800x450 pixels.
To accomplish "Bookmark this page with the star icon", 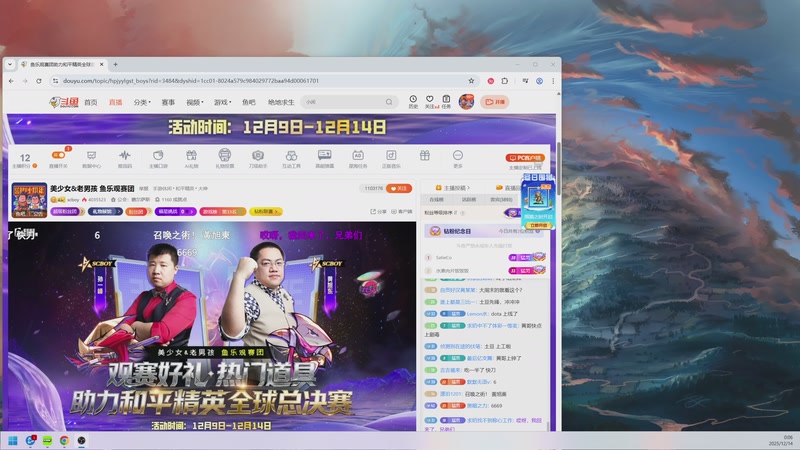I will [471, 81].
